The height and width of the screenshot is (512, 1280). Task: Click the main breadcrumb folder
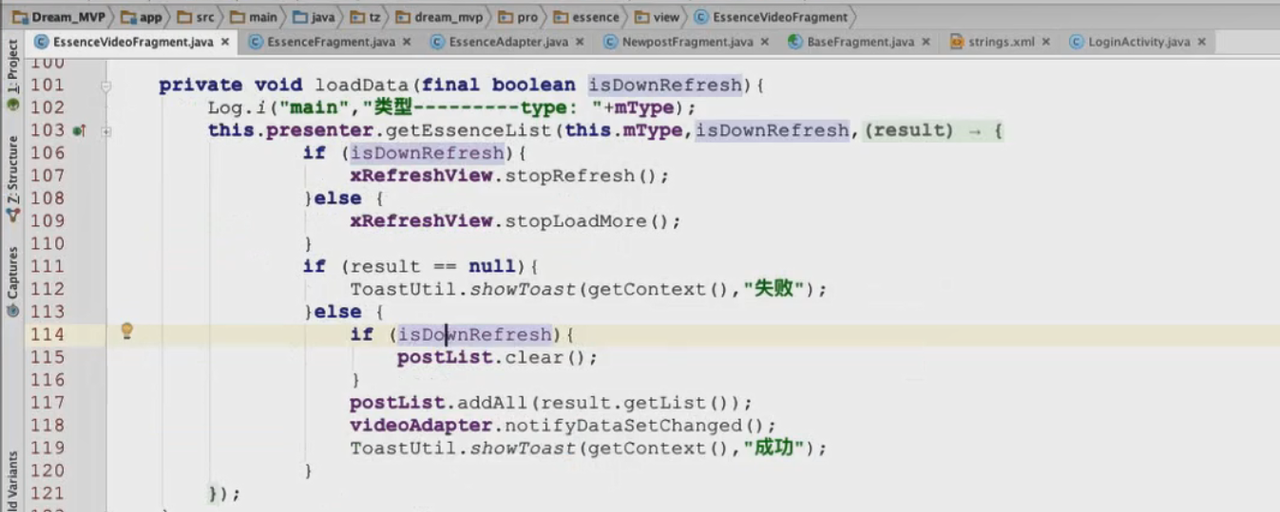[253, 16]
